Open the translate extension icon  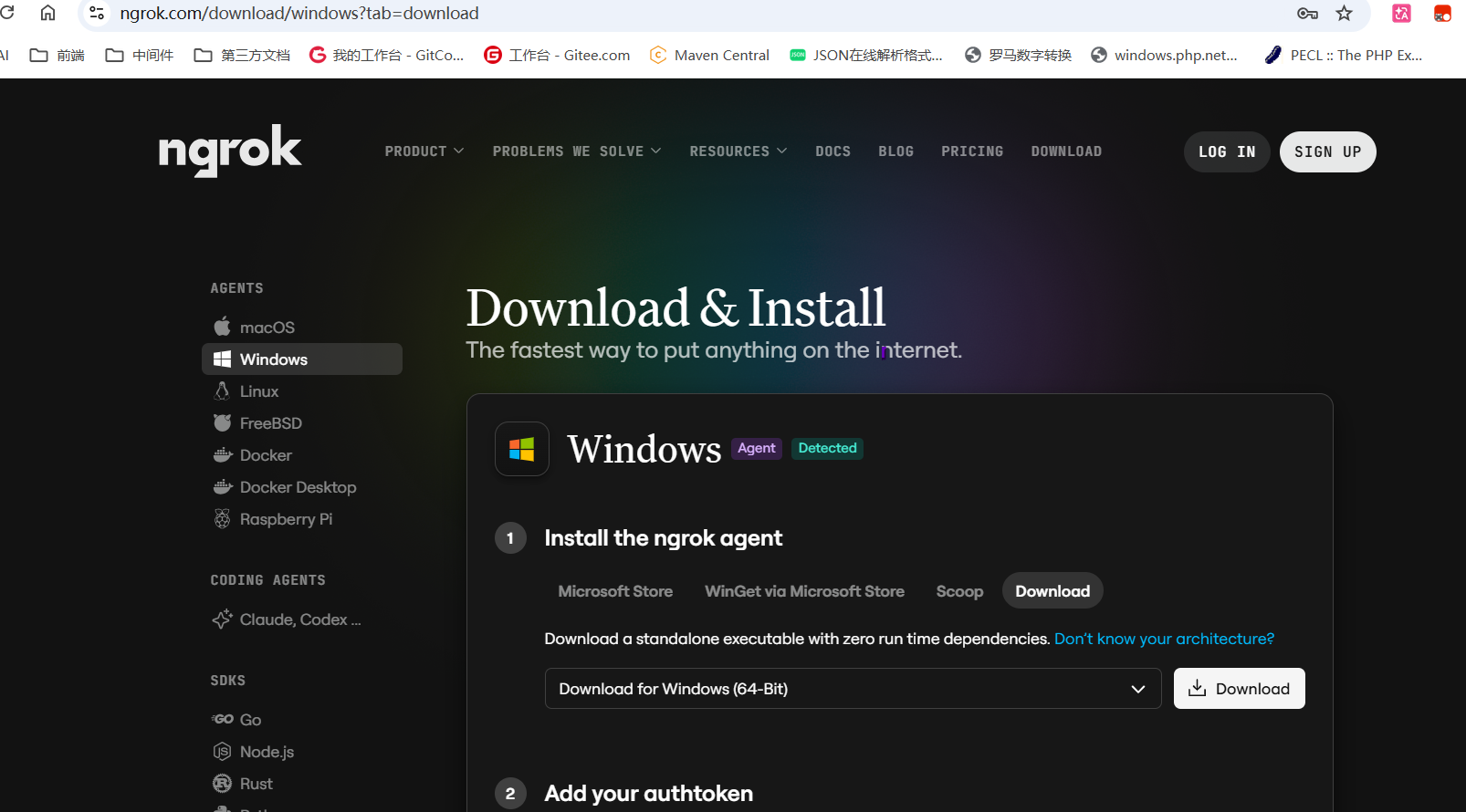coord(1401,14)
